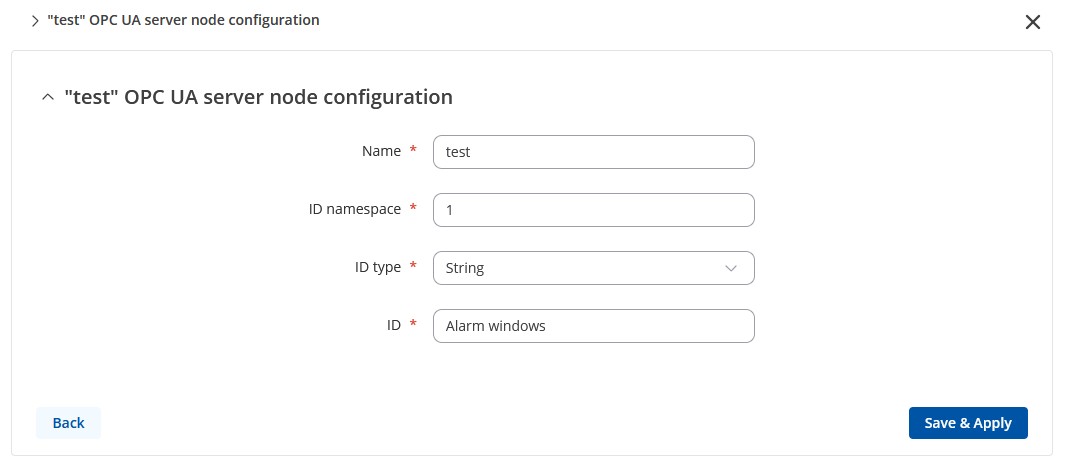The height and width of the screenshot is (471, 1066).
Task: Click the red asterisk beside ID namespace
Action: point(413,208)
